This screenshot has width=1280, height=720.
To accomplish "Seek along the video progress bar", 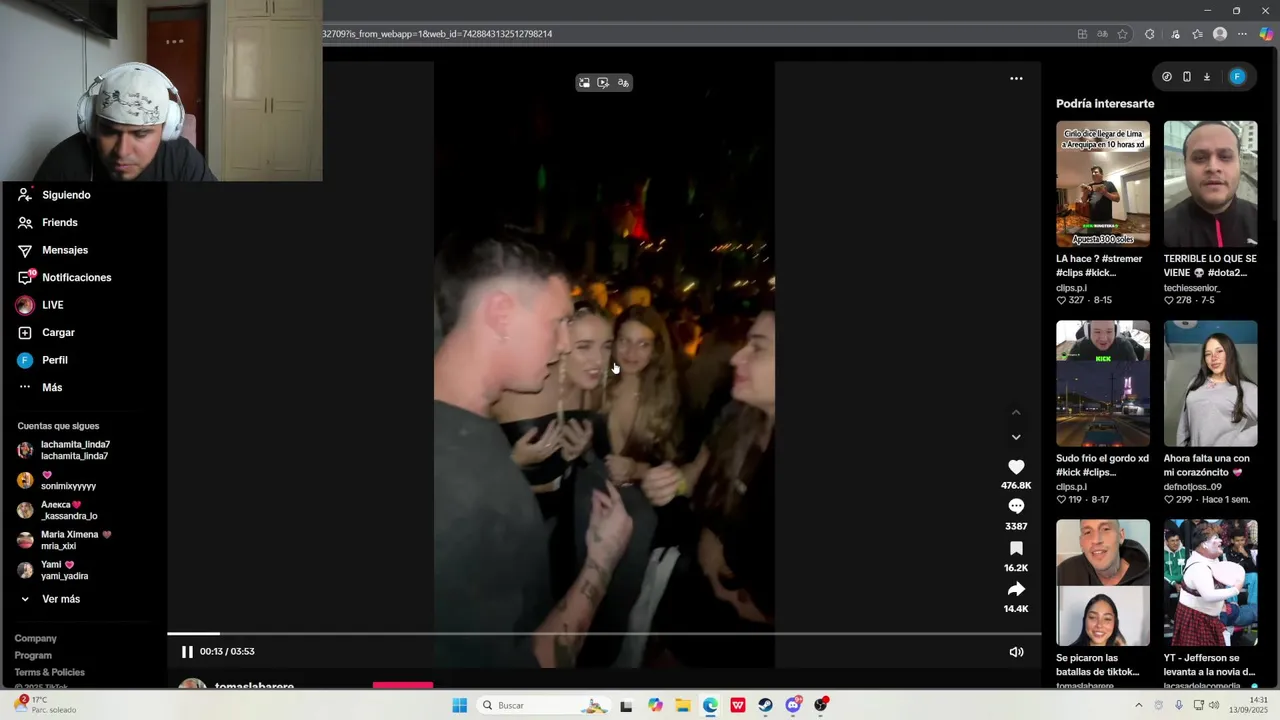I will (x=604, y=633).
